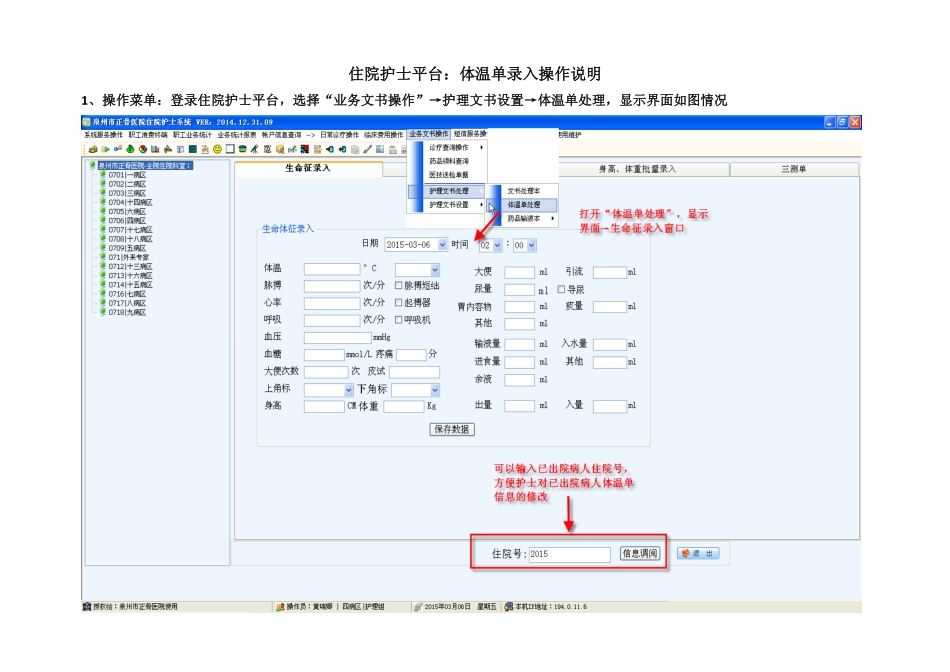Click the green money bag toolbar icon
The image size is (950, 672).
pos(130,149)
